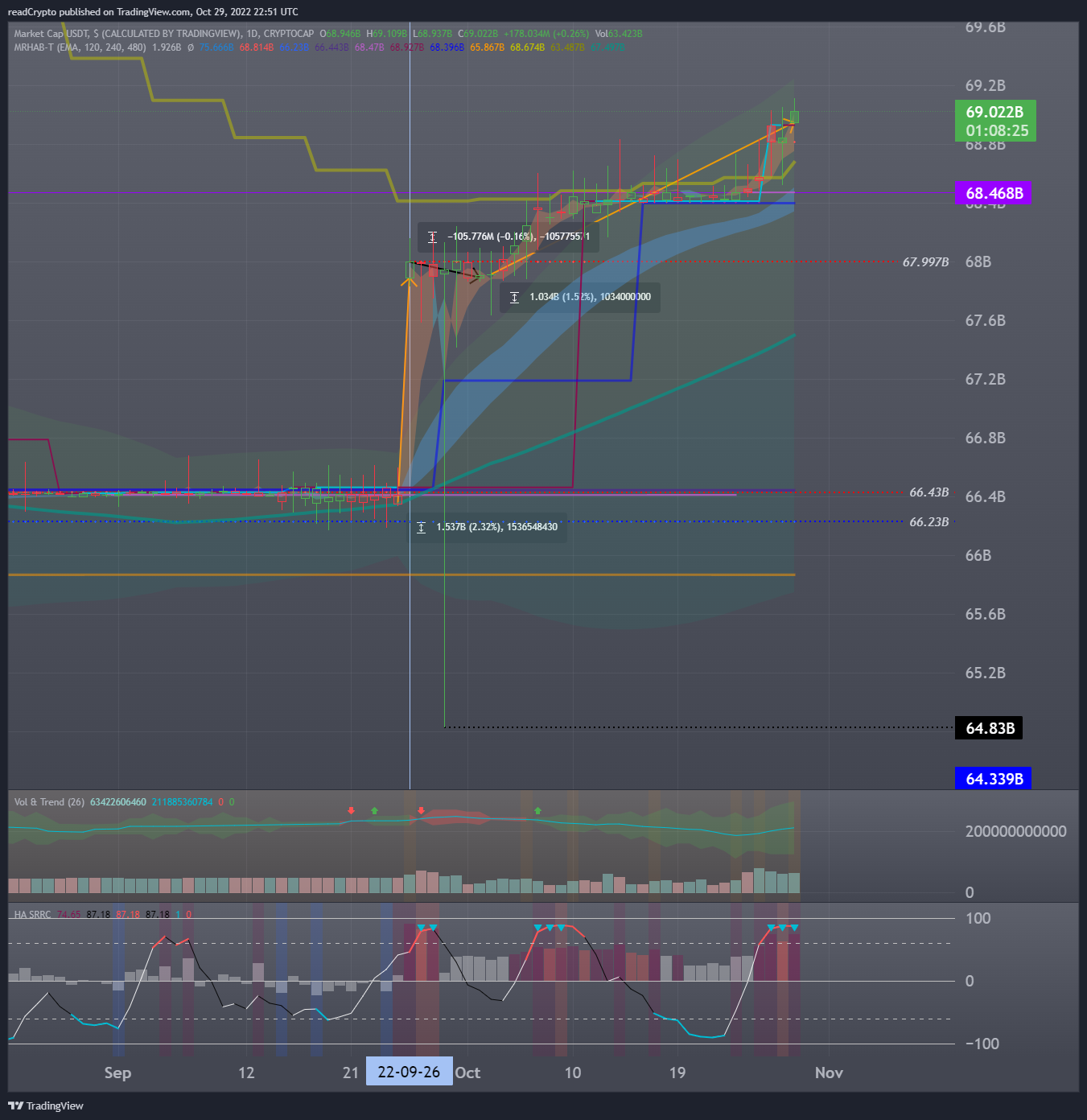This screenshot has width=1087, height=1120.
Task: Click the 69.2B tick on price scale
Action: (985, 85)
